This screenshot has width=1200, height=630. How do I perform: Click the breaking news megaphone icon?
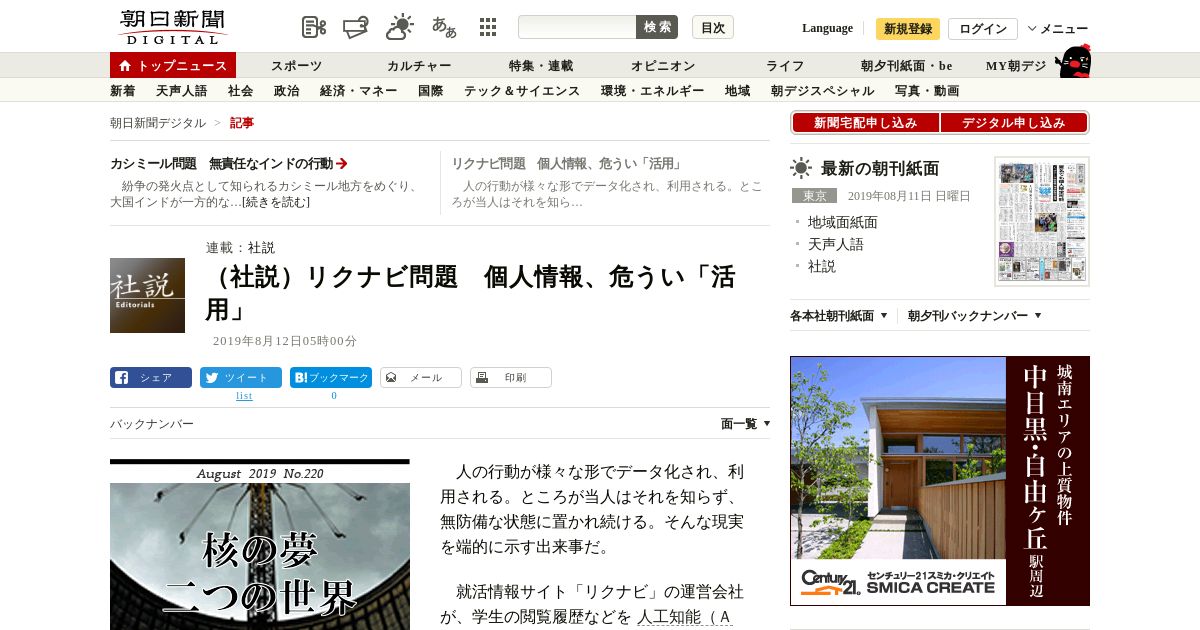pyautogui.click(x=356, y=27)
